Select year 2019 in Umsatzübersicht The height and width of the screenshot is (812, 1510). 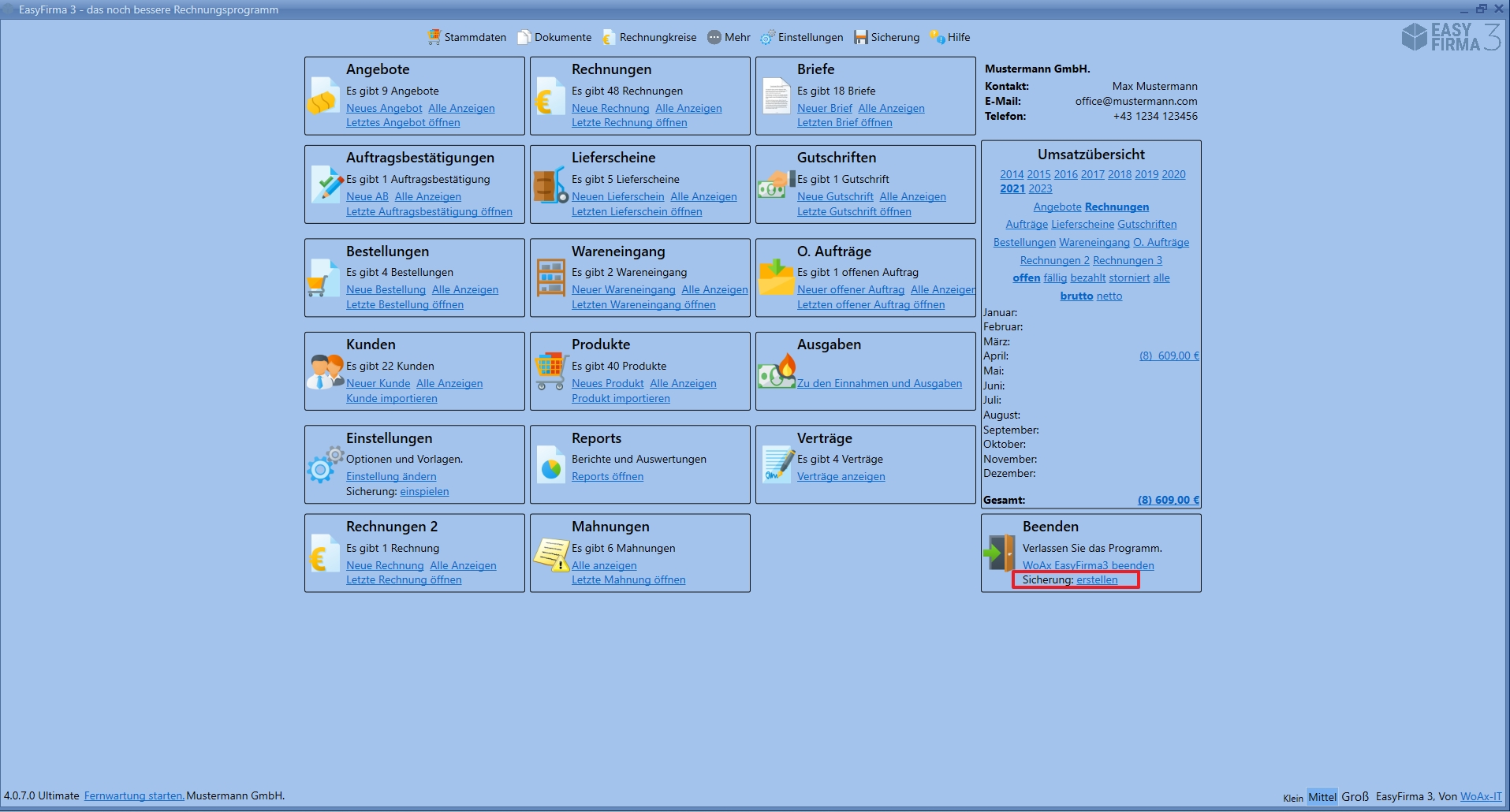(x=1146, y=174)
